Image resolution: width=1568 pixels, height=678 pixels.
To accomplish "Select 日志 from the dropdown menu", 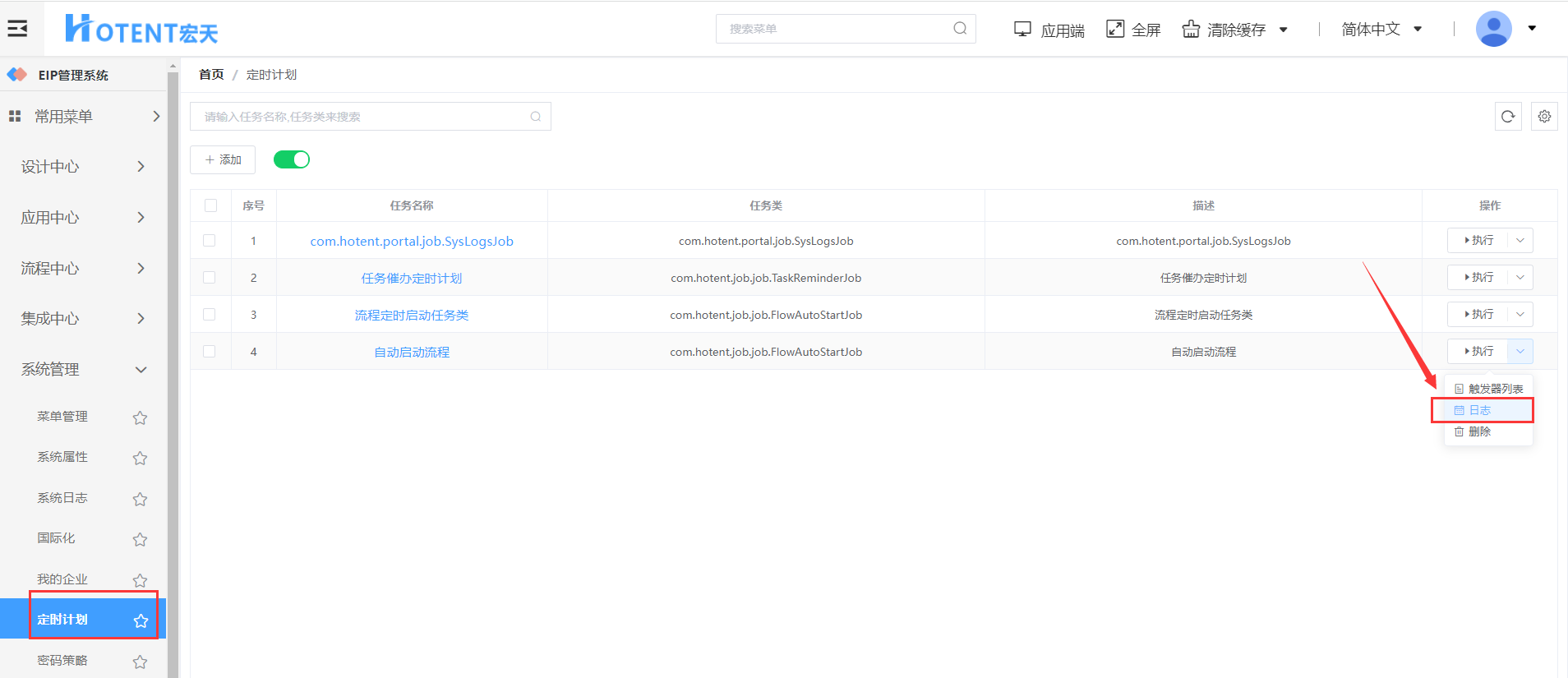I will 1480,410.
